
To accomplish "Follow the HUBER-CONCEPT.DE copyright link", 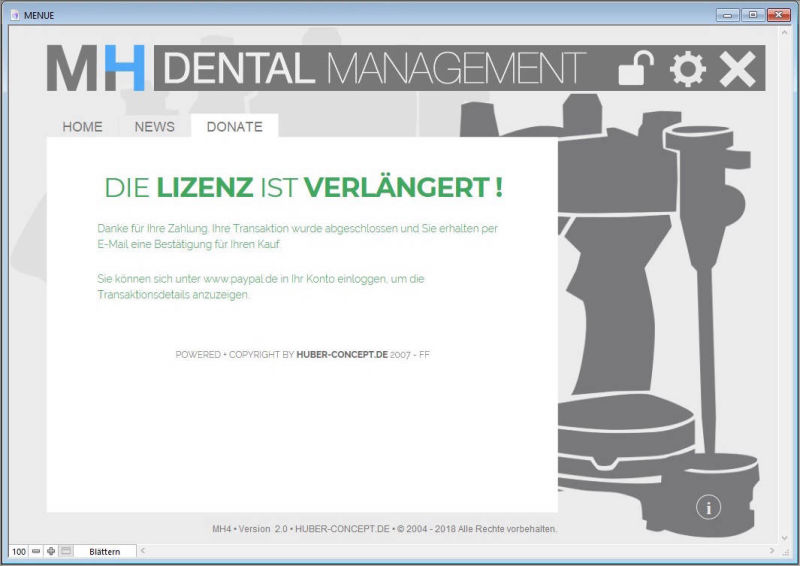I will pyautogui.click(x=341, y=355).
